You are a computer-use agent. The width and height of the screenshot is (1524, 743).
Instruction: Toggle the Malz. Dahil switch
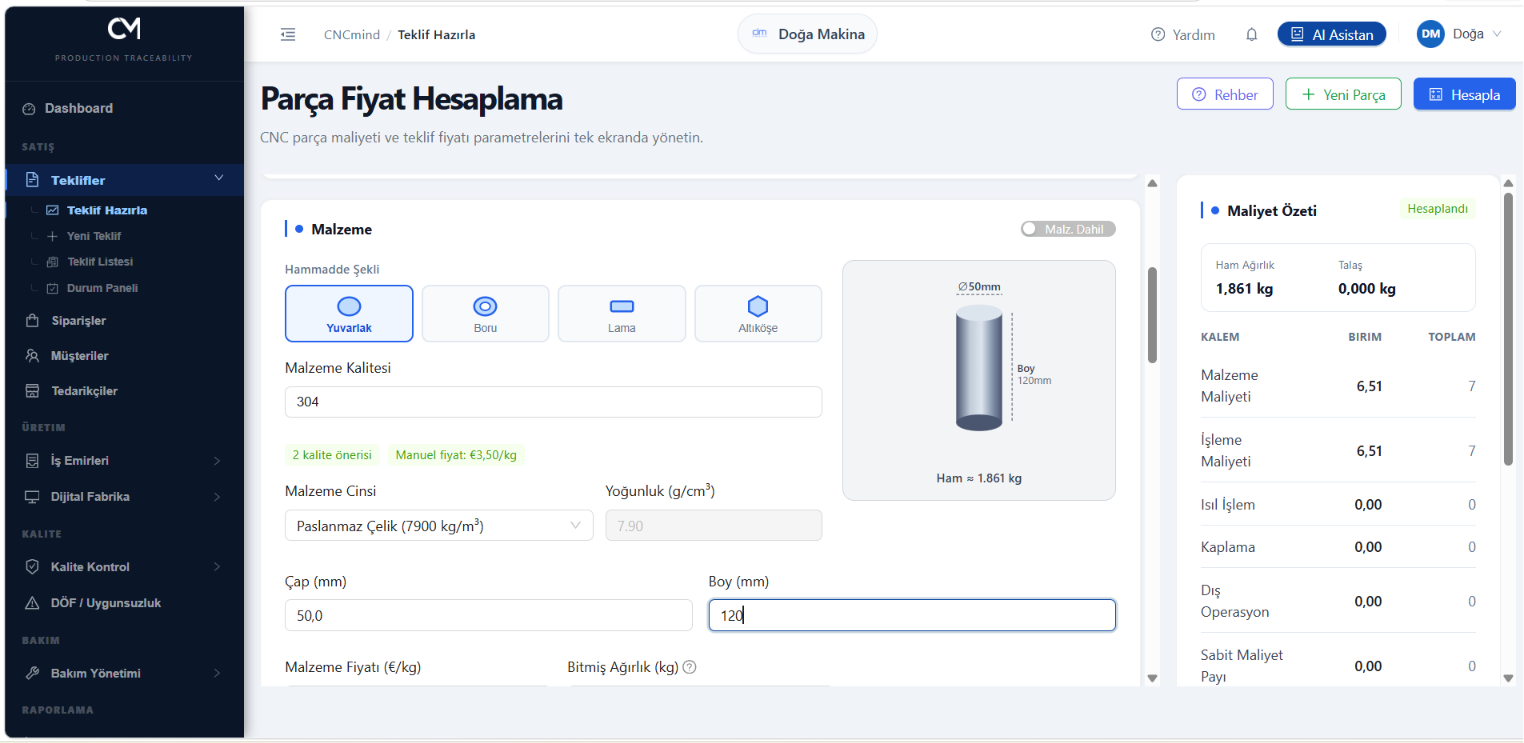click(1067, 229)
